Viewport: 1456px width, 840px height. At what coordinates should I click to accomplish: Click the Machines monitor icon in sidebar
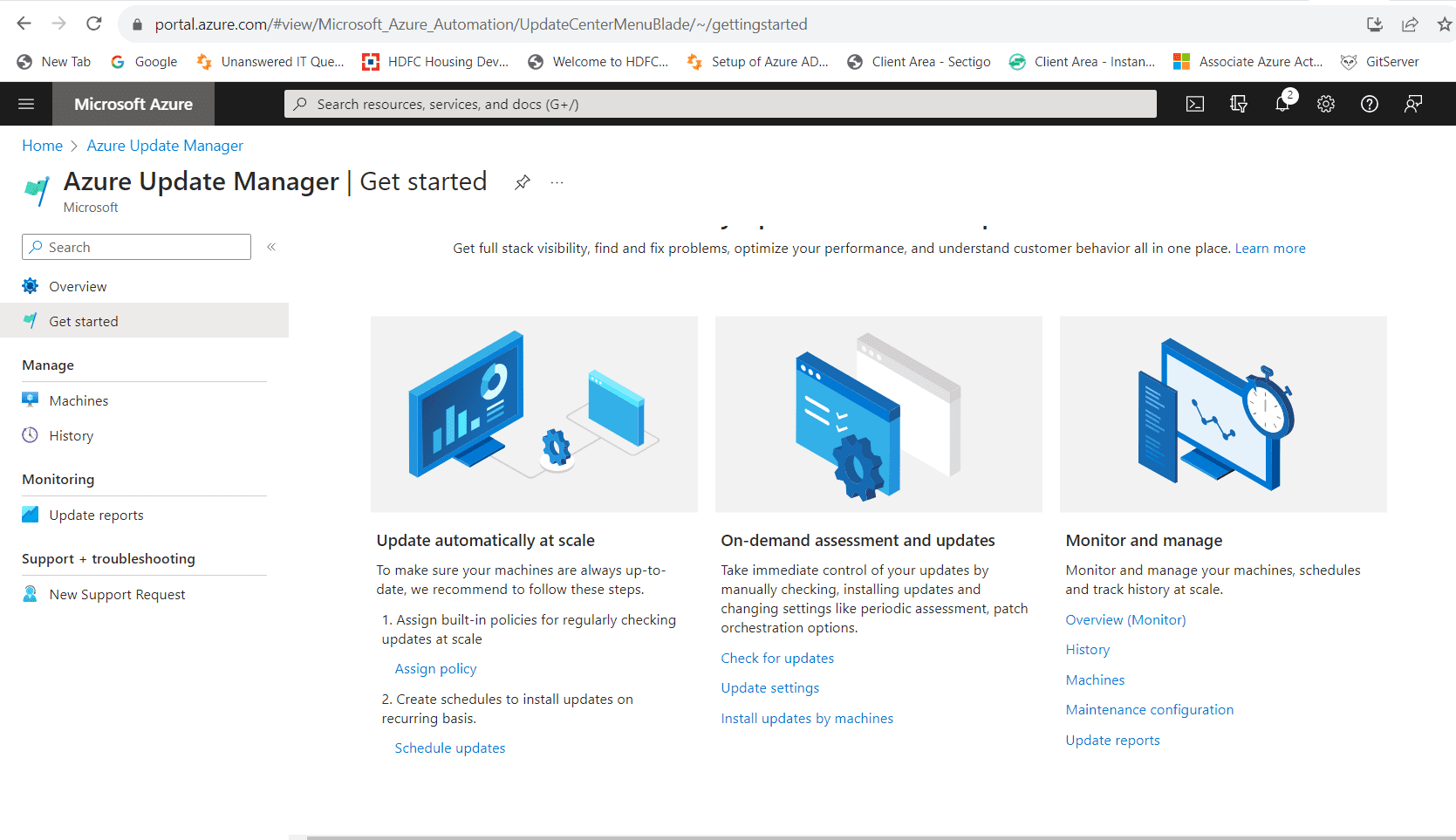[31, 400]
